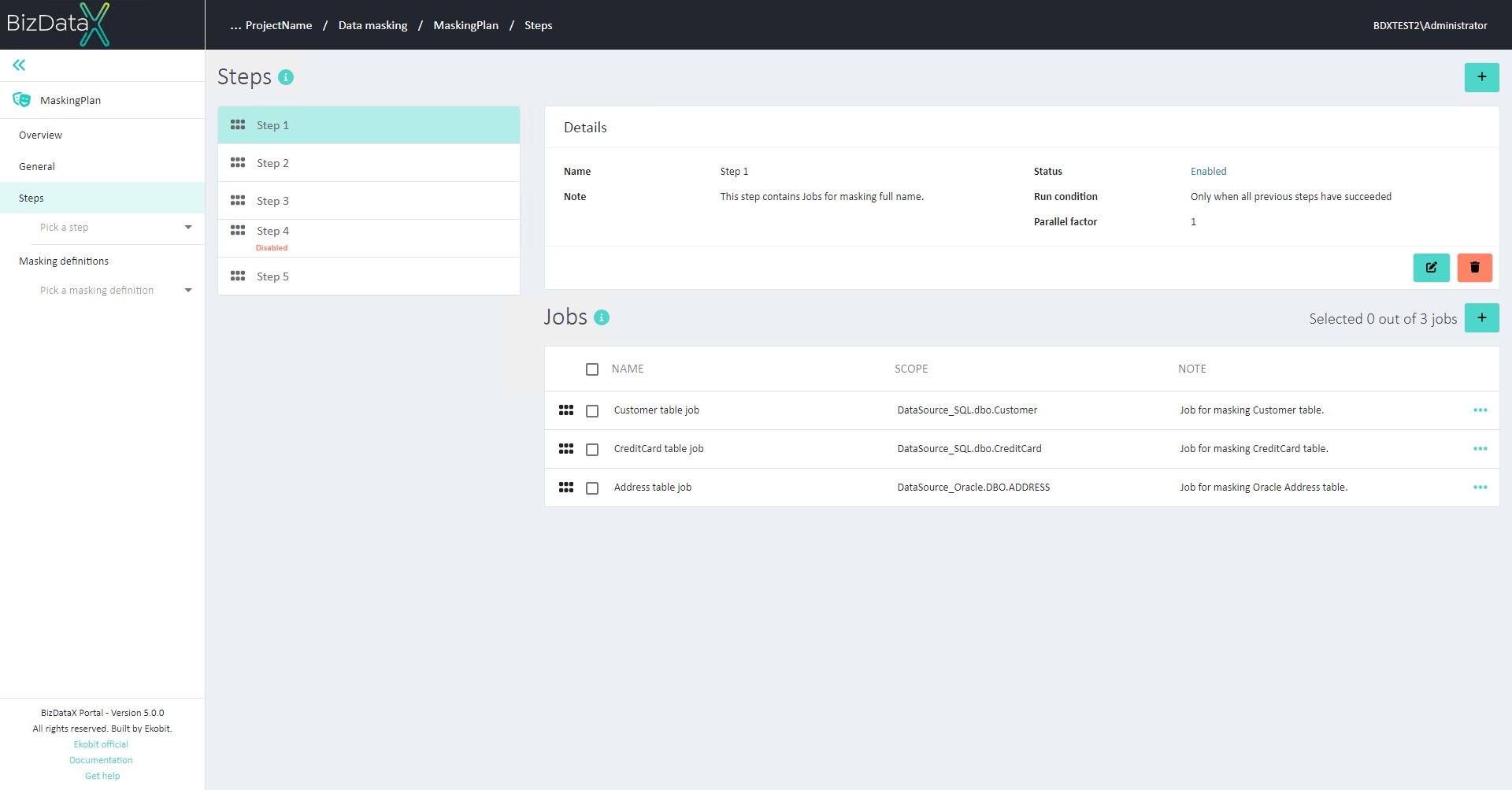Expand the breadcrumb ellipsis
Viewport: 1512px width, 790px height.
point(235,25)
